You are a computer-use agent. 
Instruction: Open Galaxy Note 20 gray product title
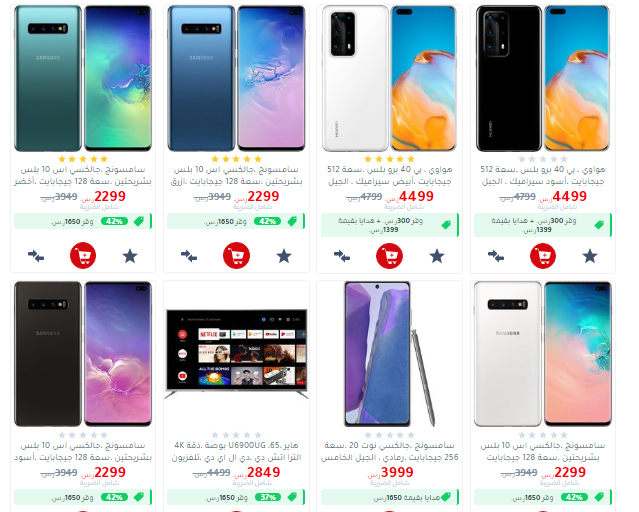click(x=390, y=451)
